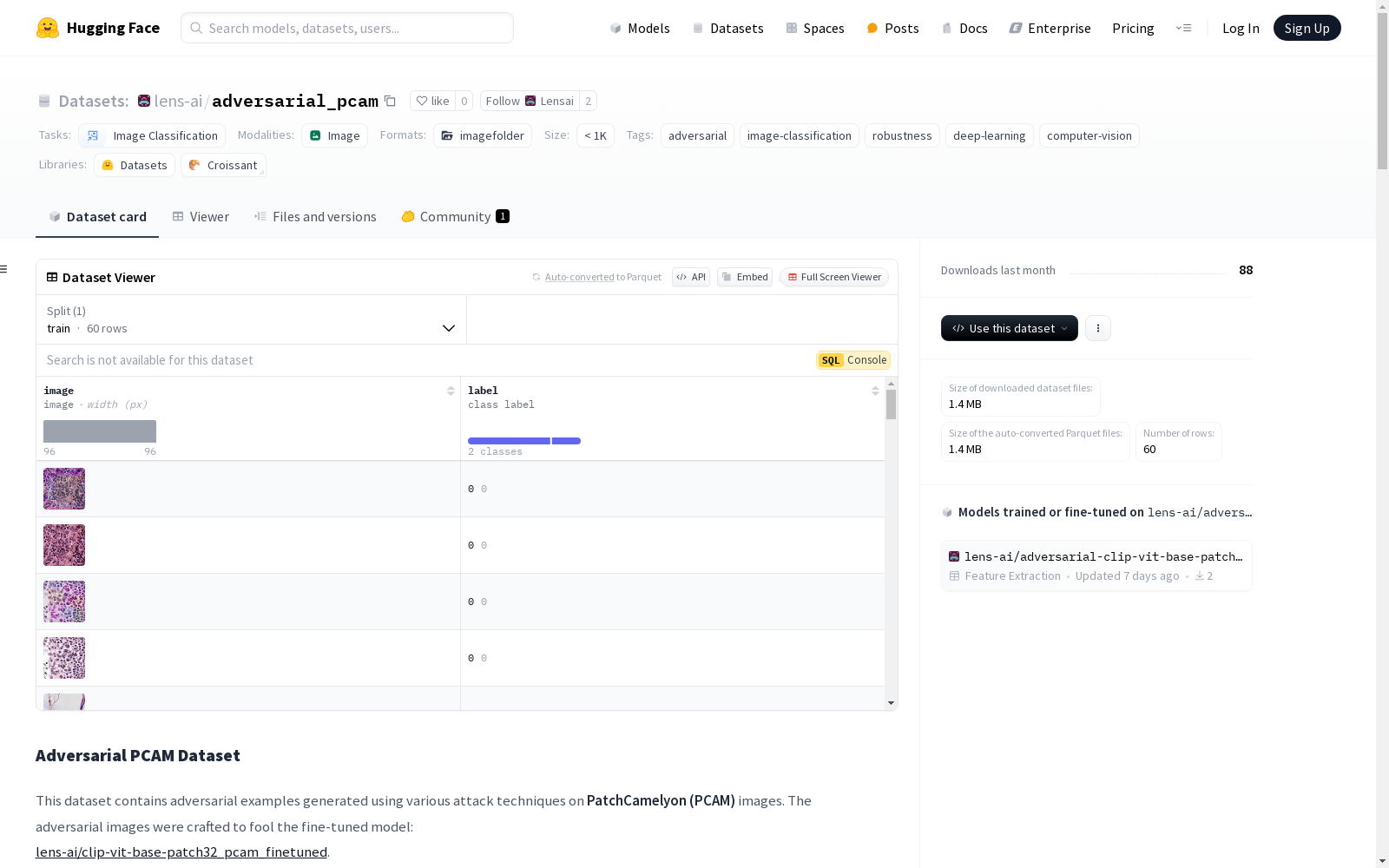View the Pricing page
The width and height of the screenshot is (1389, 868).
1133,28
